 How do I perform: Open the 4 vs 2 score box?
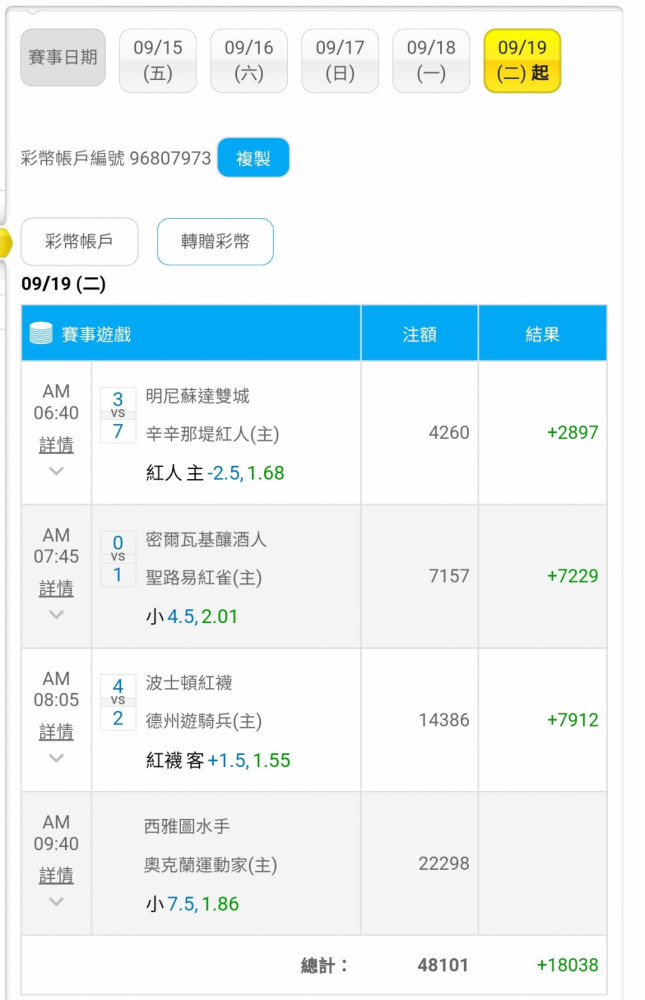[x=118, y=702]
